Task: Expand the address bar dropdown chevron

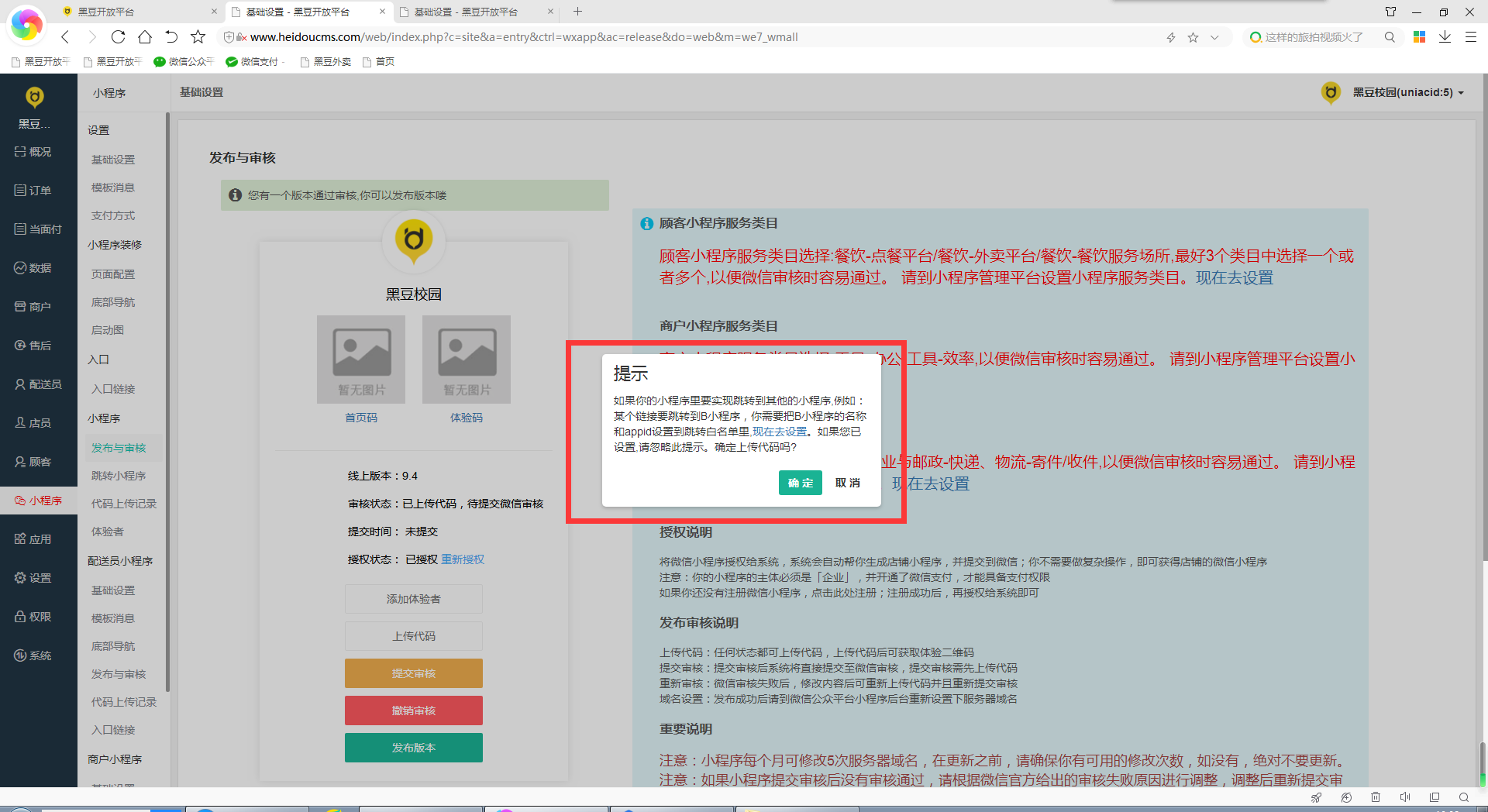Action: (1214, 37)
